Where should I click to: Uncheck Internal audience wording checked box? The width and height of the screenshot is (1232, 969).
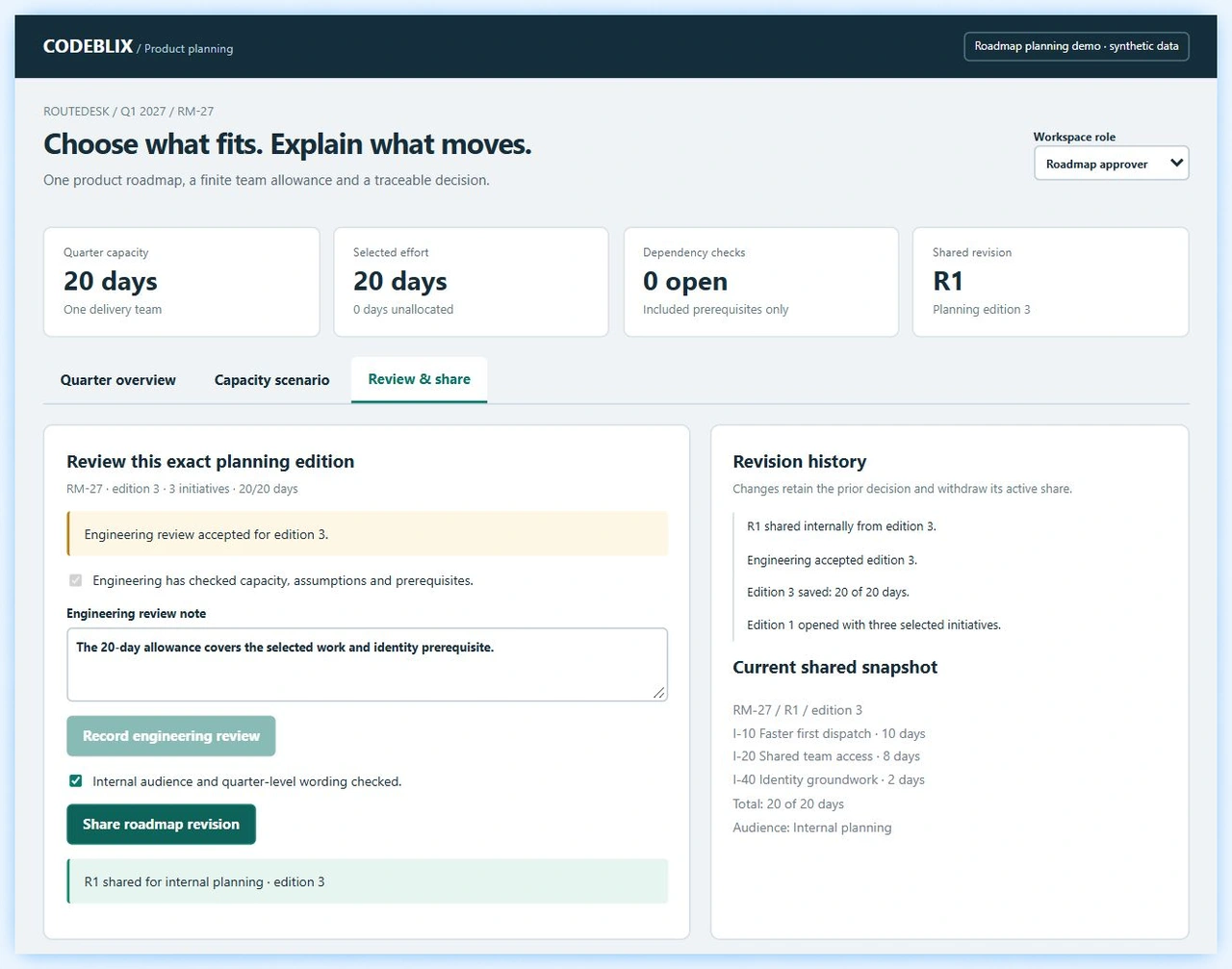[x=75, y=781]
